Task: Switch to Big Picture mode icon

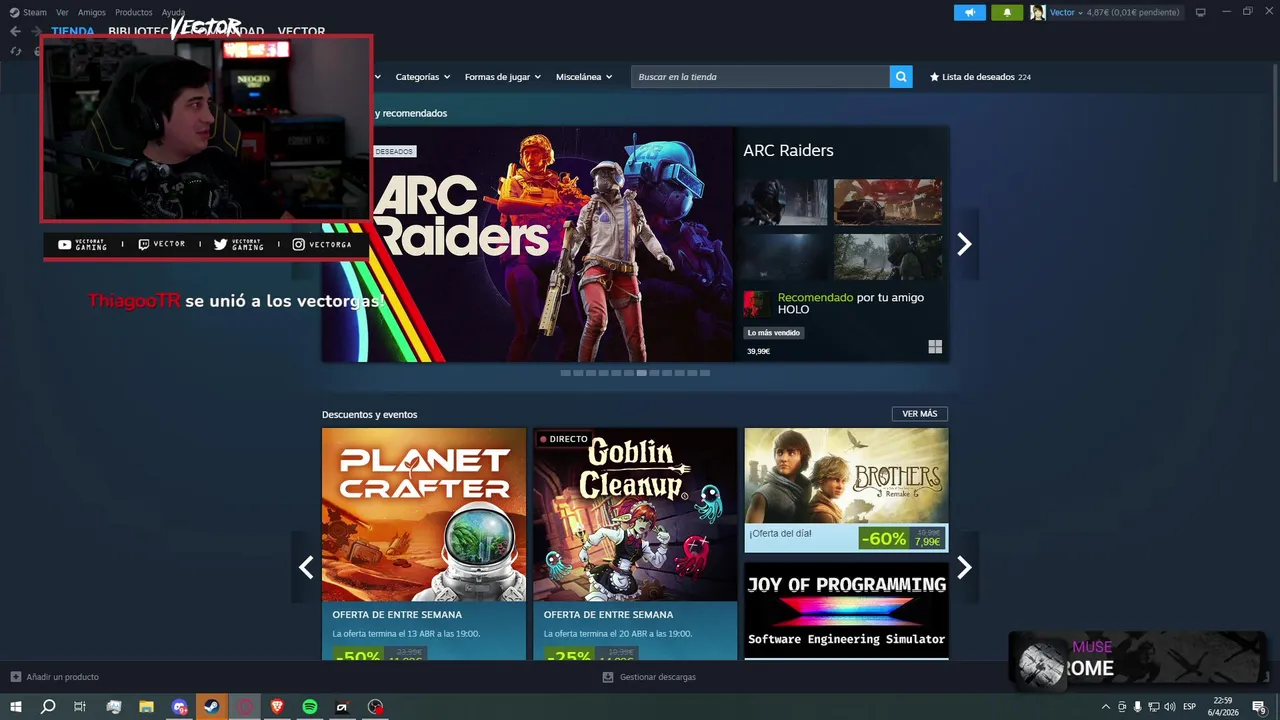Action: (x=1200, y=12)
